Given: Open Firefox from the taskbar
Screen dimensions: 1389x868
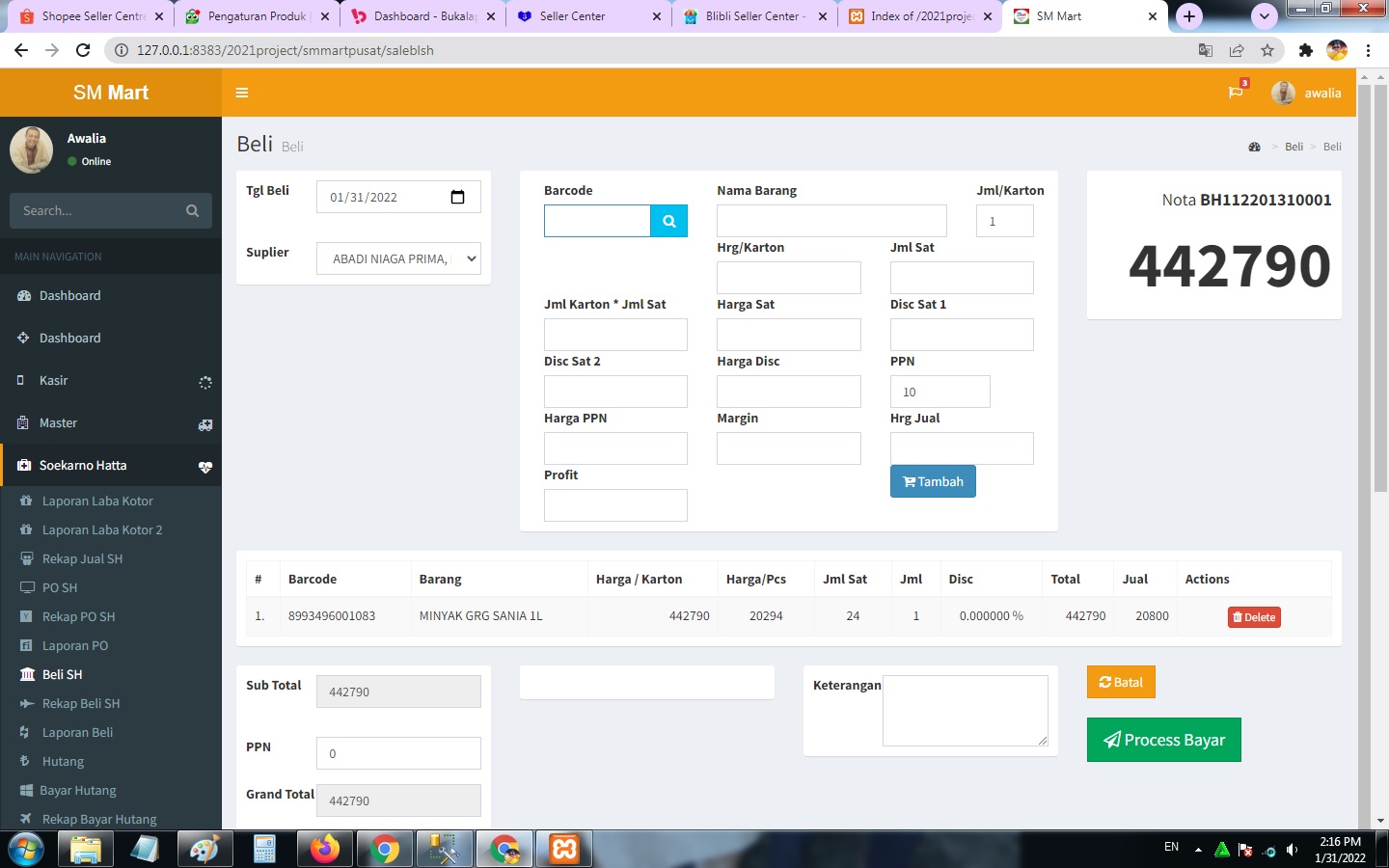Looking at the screenshot, I should coord(325,849).
